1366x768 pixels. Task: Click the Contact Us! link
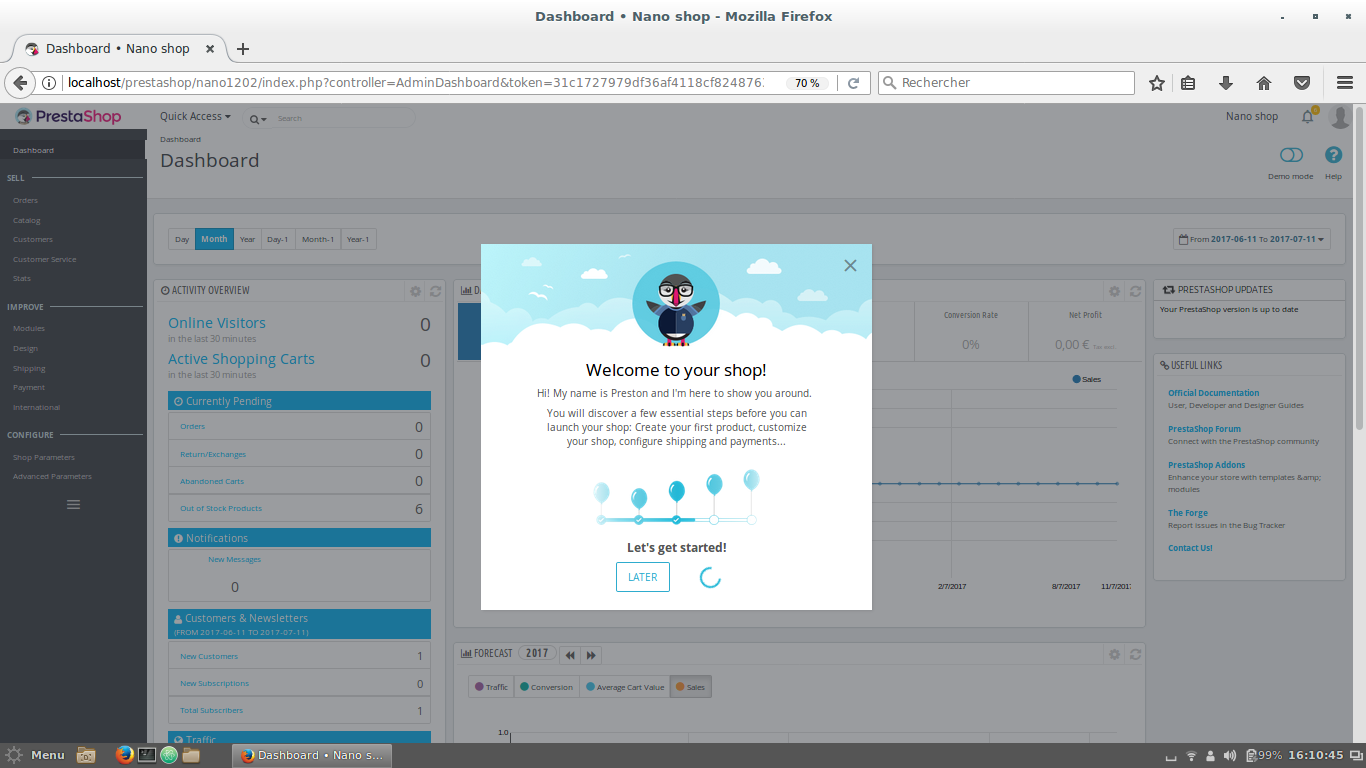1190,548
